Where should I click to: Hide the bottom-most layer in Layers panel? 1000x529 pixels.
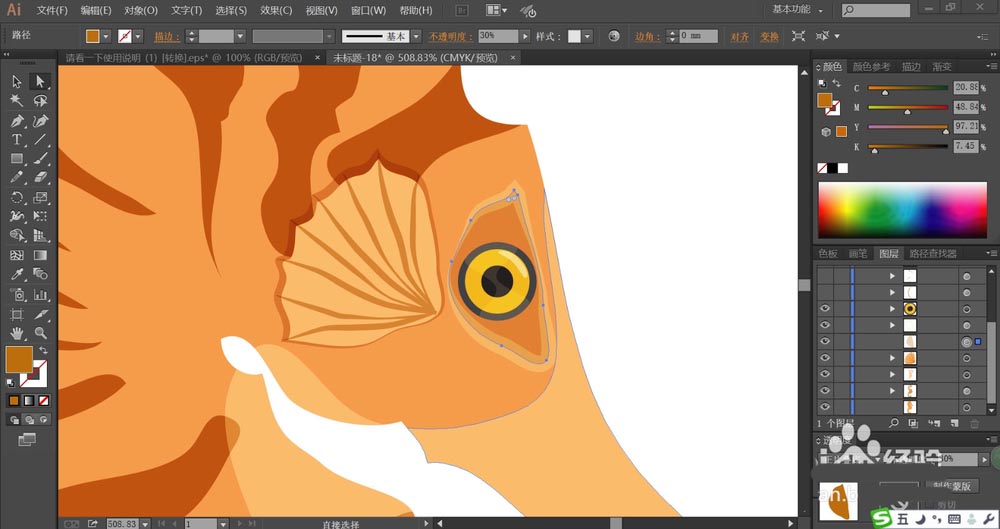[x=825, y=407]
